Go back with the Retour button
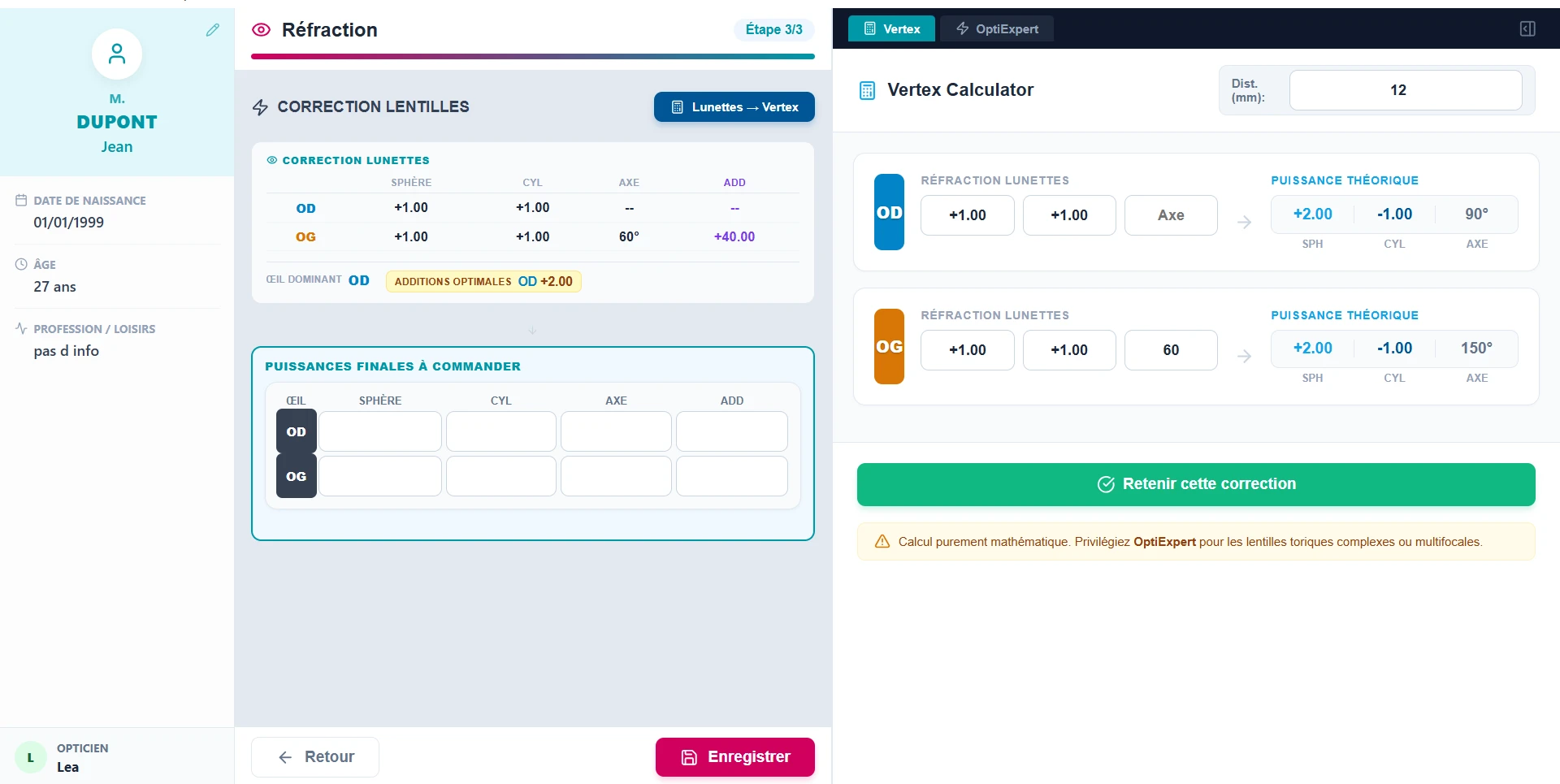The height and width of the screenshot is (784, 1560). coord(315,757)
